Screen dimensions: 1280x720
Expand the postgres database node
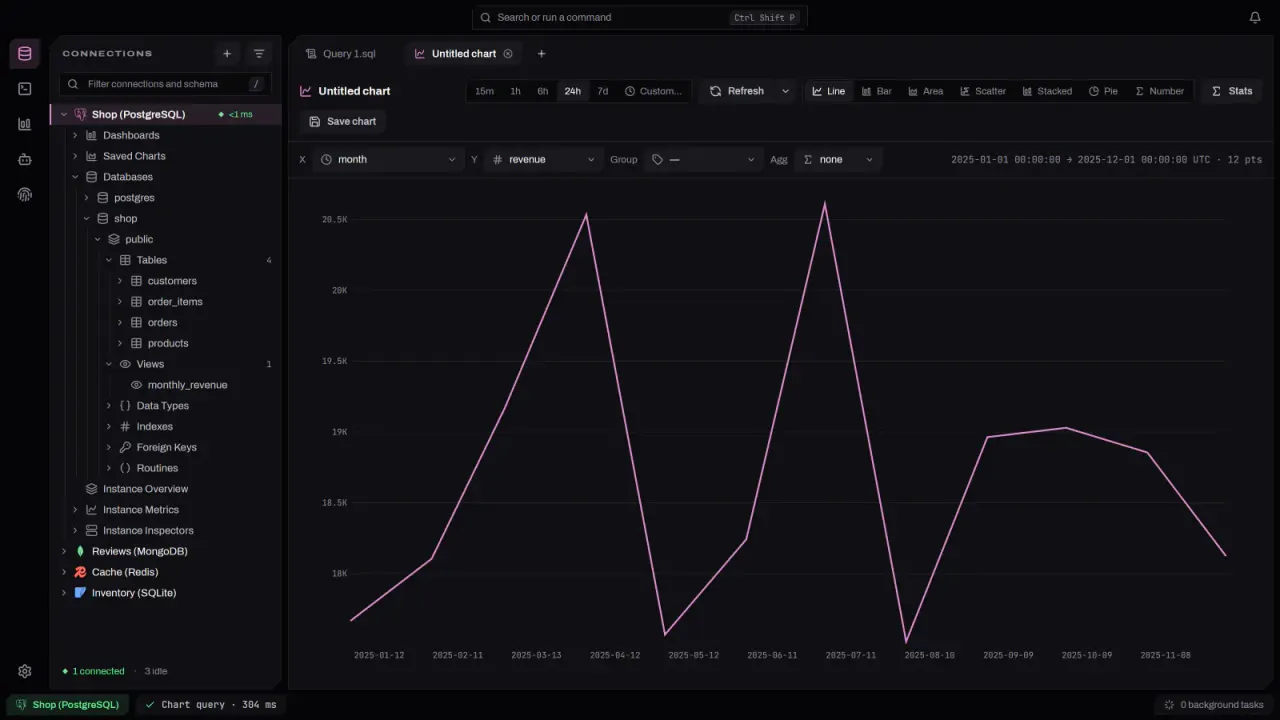tap(86, 198)
